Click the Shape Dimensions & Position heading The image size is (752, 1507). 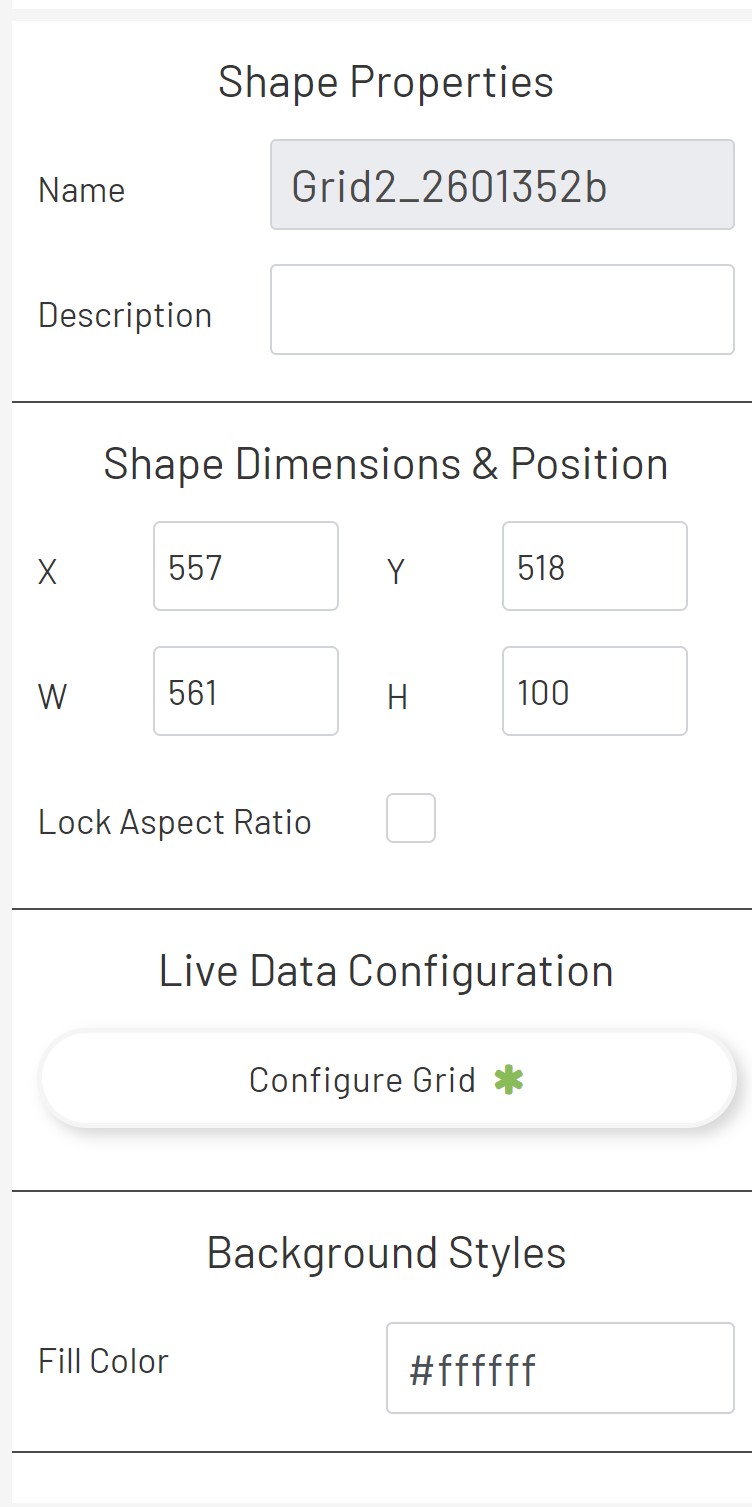tap(385, 462)
